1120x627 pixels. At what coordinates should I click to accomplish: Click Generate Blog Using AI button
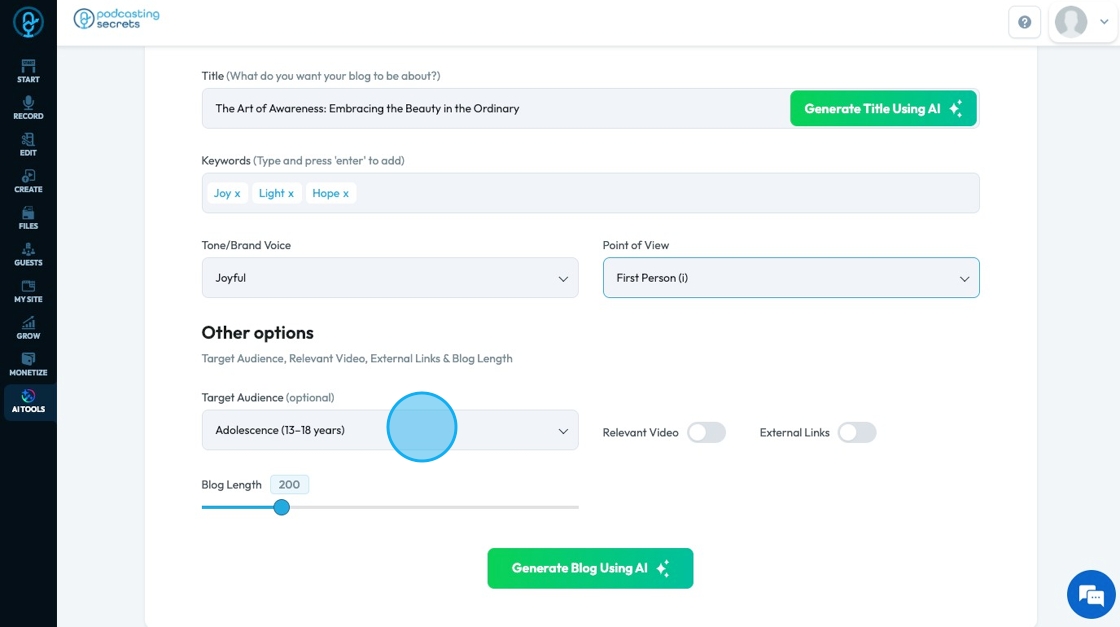pyautogui.click(x=590, y=568)
